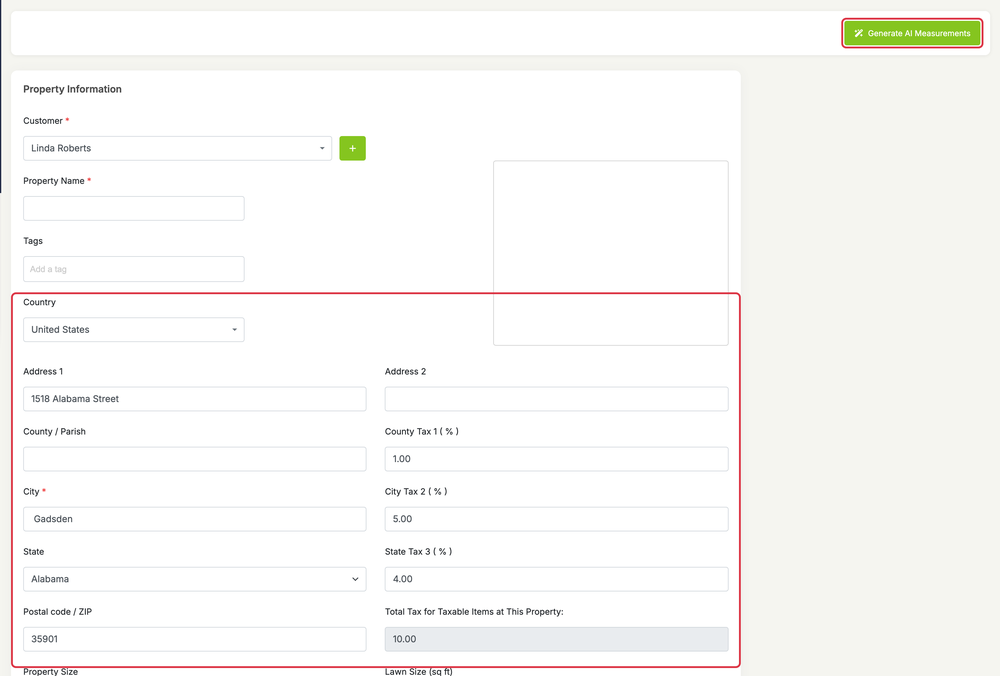This screenshot has height=676, width=1000.
Task: Click the Property Information heading
Action: tap(72, 89)
